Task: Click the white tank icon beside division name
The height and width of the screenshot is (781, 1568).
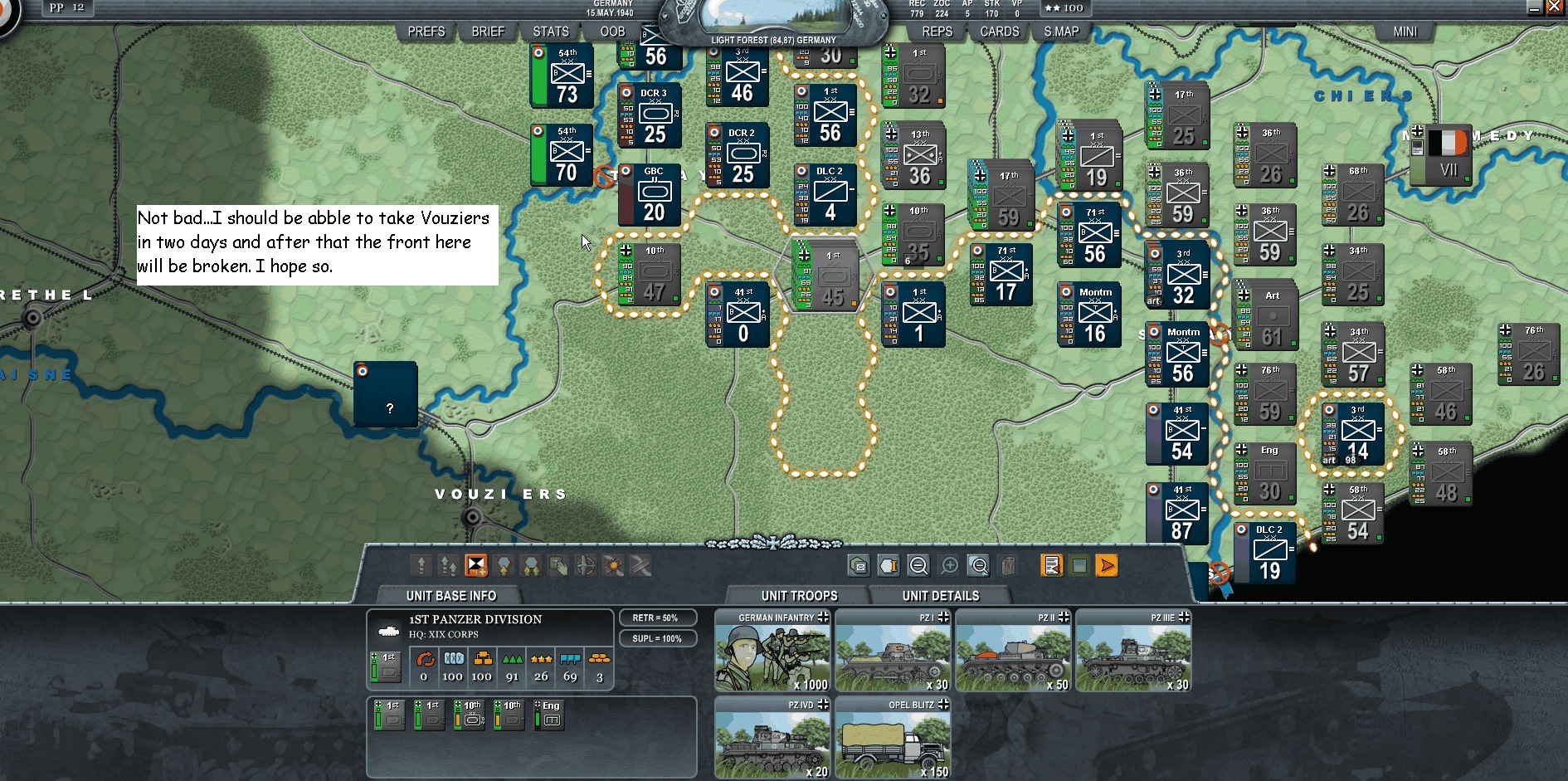Action: click(x=388, y=632)
